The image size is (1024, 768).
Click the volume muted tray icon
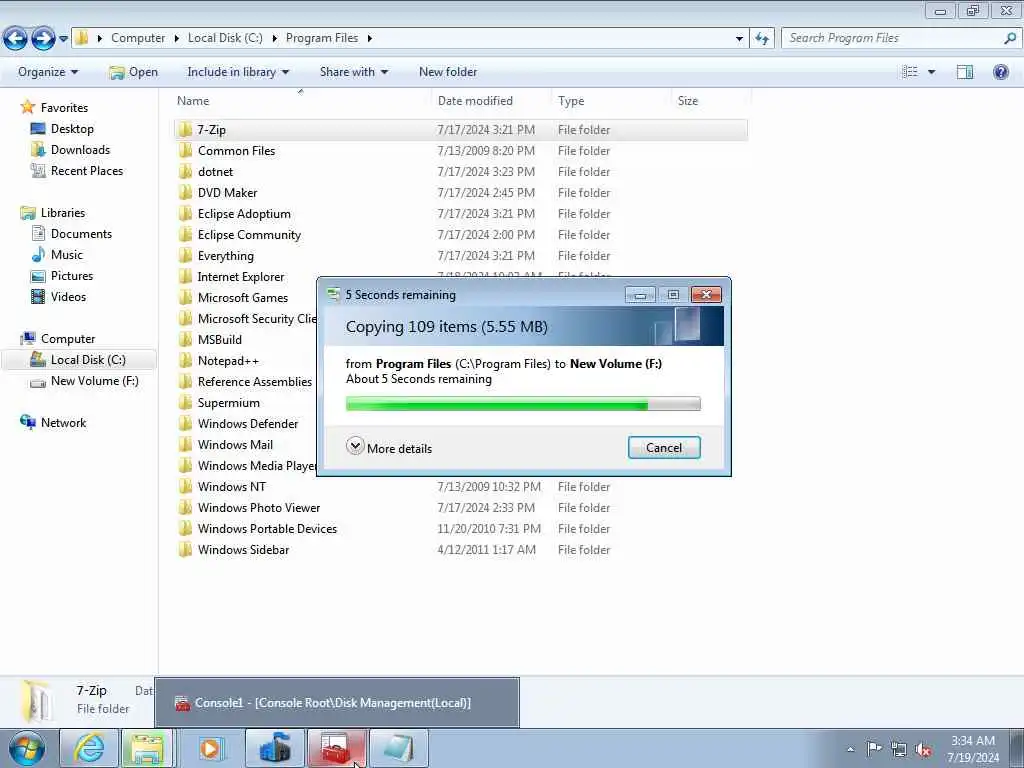coord(923,750)
